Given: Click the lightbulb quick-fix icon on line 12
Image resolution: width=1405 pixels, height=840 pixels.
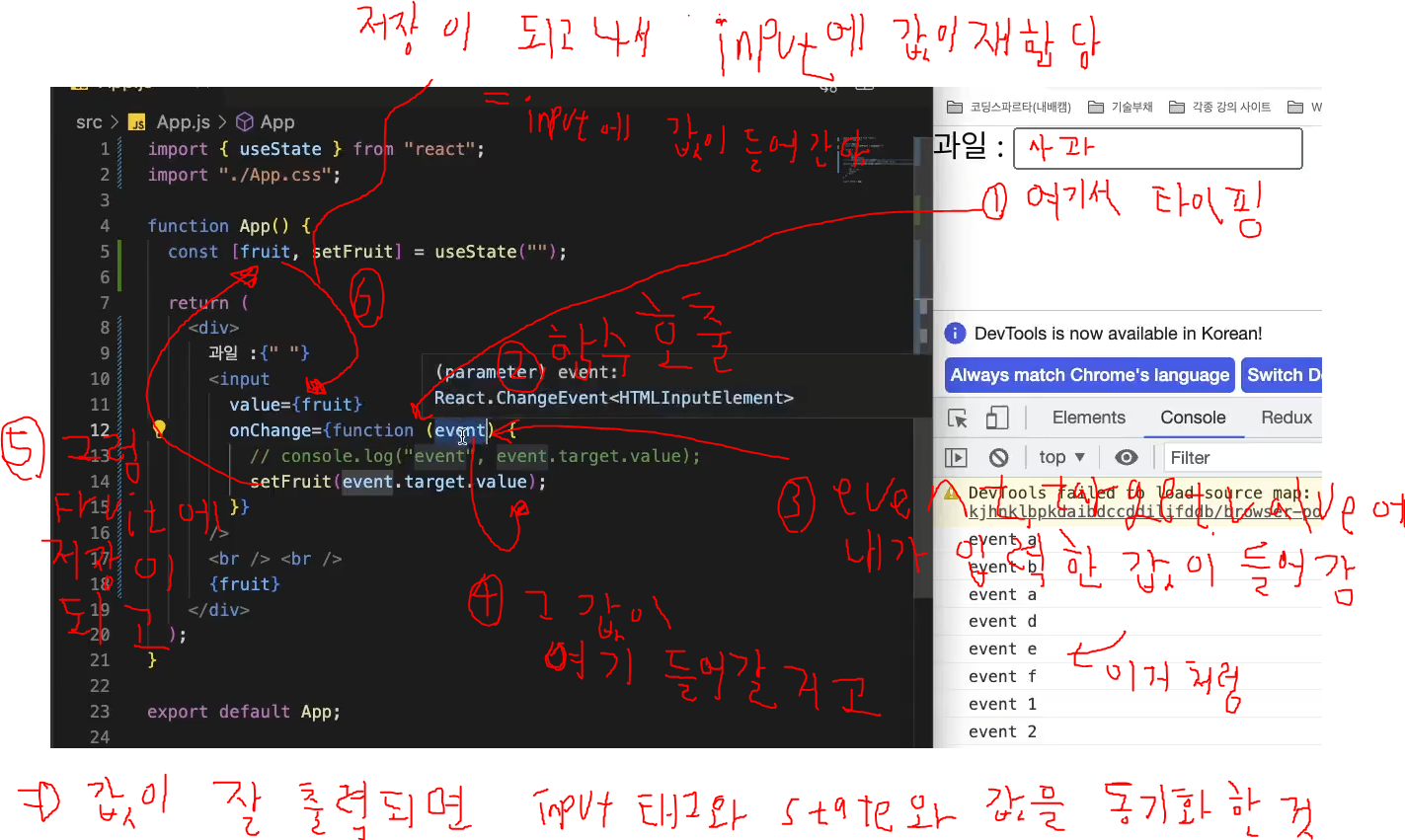Looking at the screenshot, I should coord(159,429).
